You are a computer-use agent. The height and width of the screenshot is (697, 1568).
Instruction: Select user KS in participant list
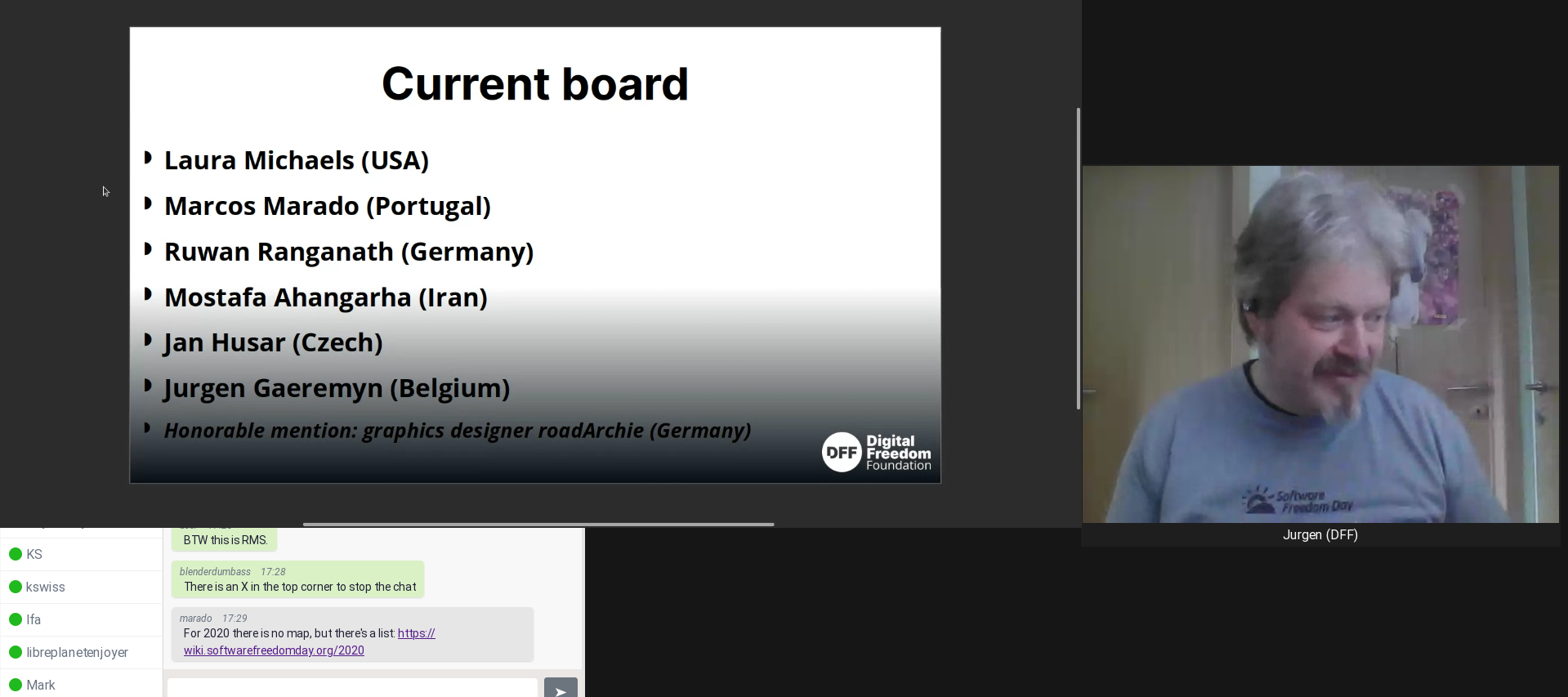pyautogui.click(x=81, y=554)
